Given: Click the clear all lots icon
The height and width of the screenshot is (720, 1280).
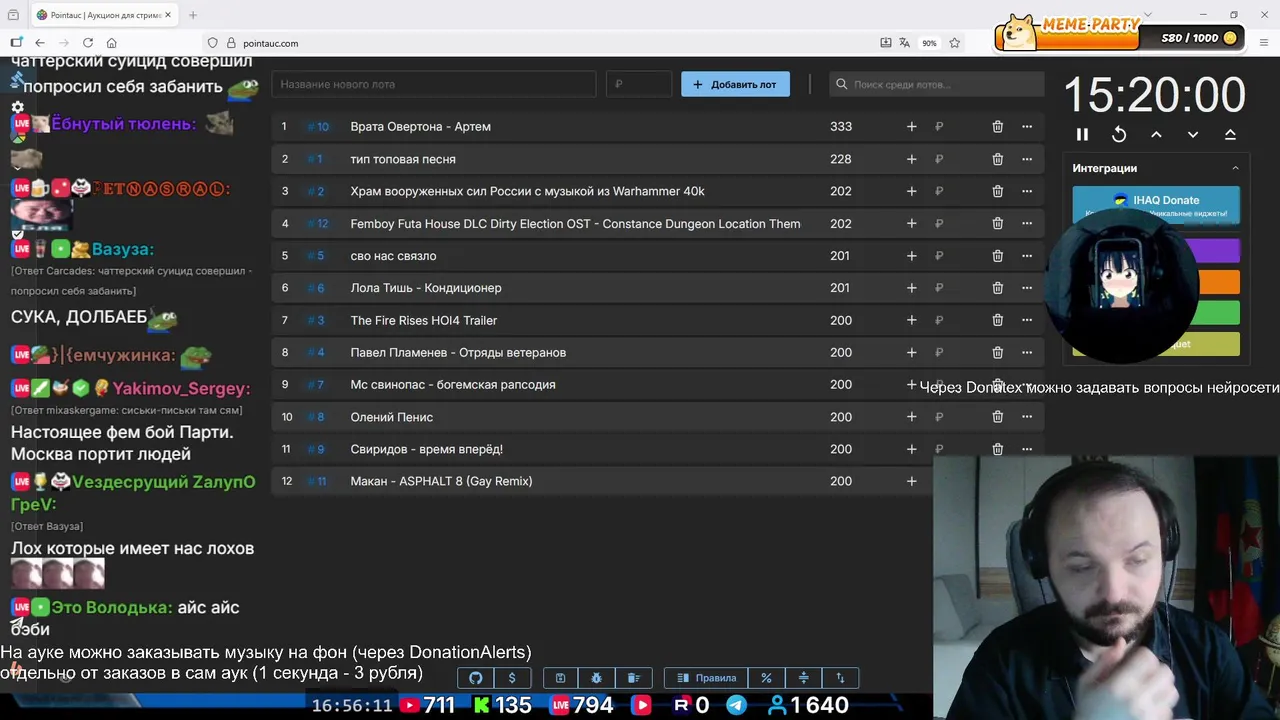Looking at the screenshot, I should pos(634,678).
